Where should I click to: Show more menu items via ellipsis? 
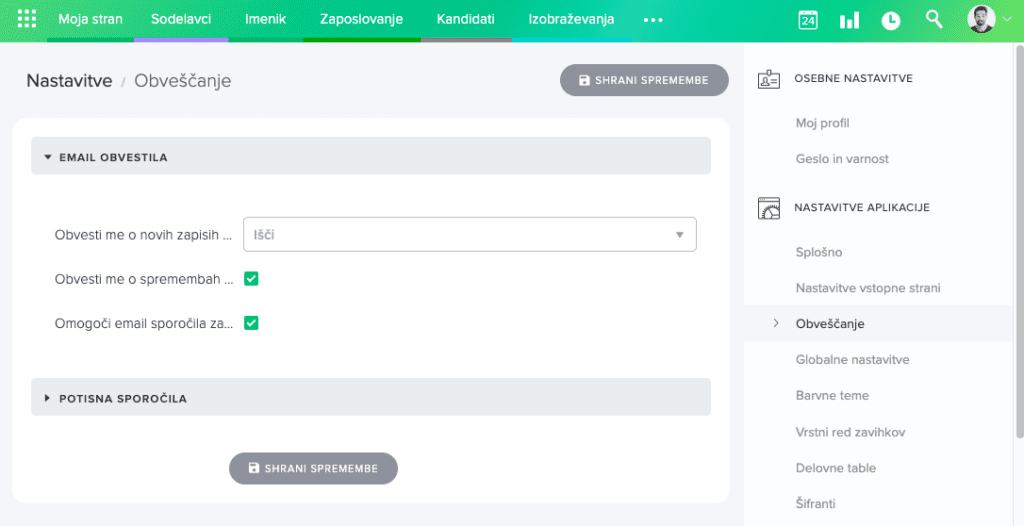coord(653,20)
